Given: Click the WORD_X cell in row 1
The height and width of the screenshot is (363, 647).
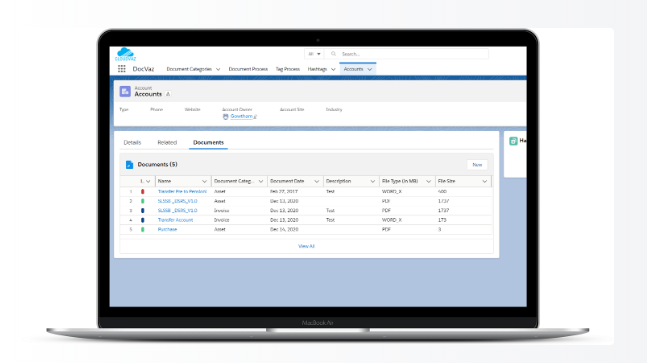Looking at the screenshot, I should point(392,191).
